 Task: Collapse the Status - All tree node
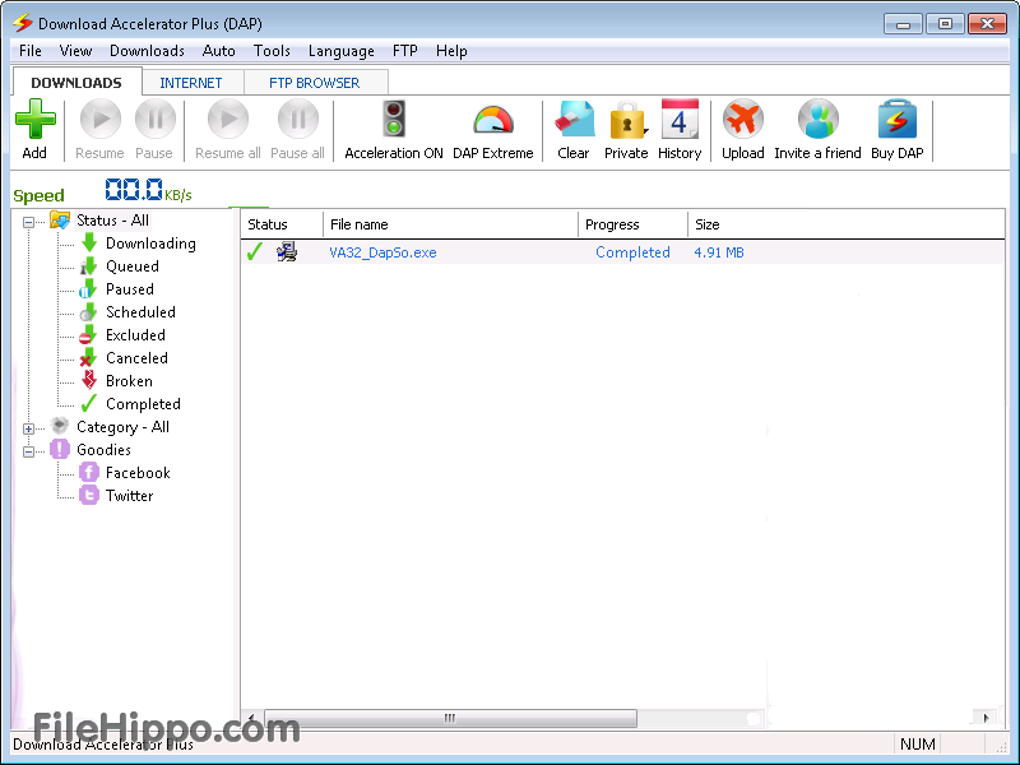tap(29, 222)
